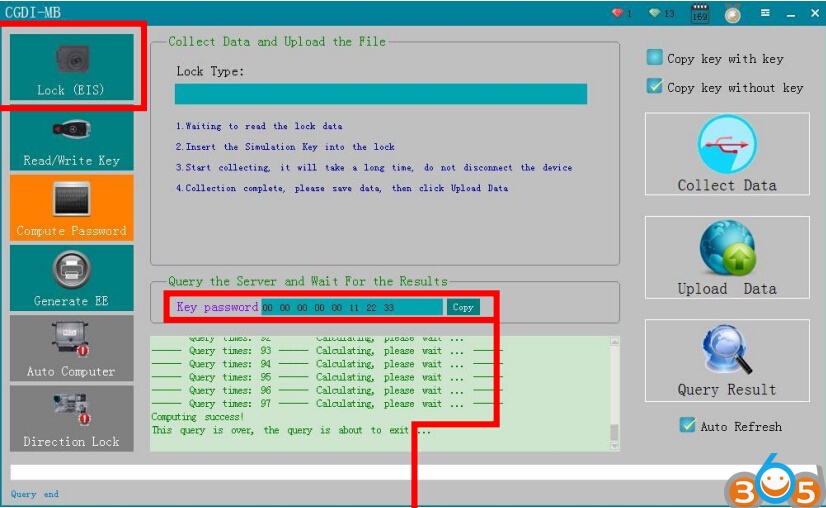Screen dimensions: 826x508
Task: Click the Collect Data USB button
Action: coord(727,154)
